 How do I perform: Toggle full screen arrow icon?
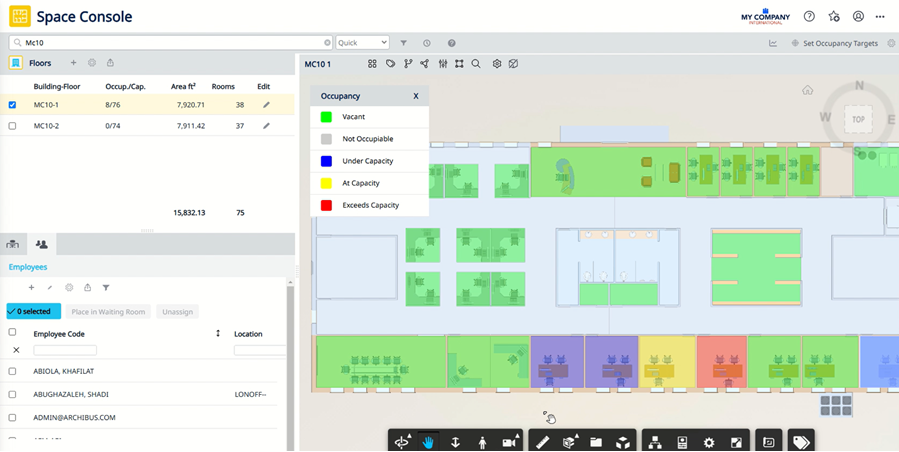coord(736,442)
